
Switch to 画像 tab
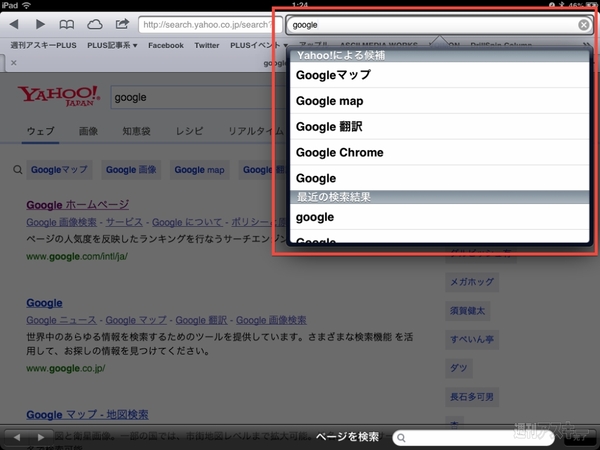88,131
